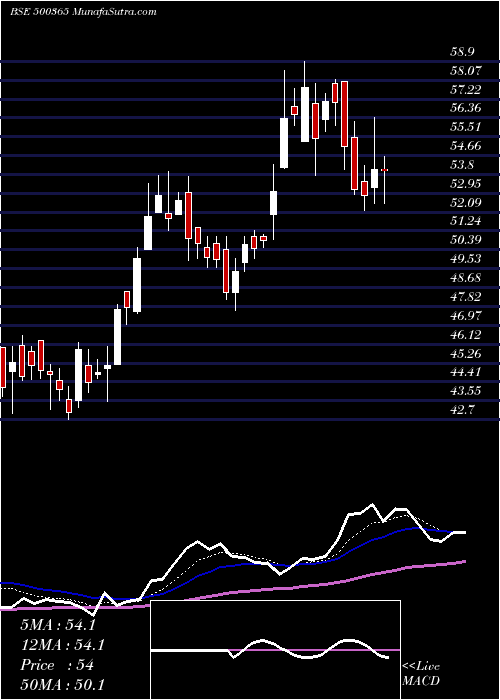500x700 pixels.
Task: Click the 52.09 price axis label
Action: [465, 203]
